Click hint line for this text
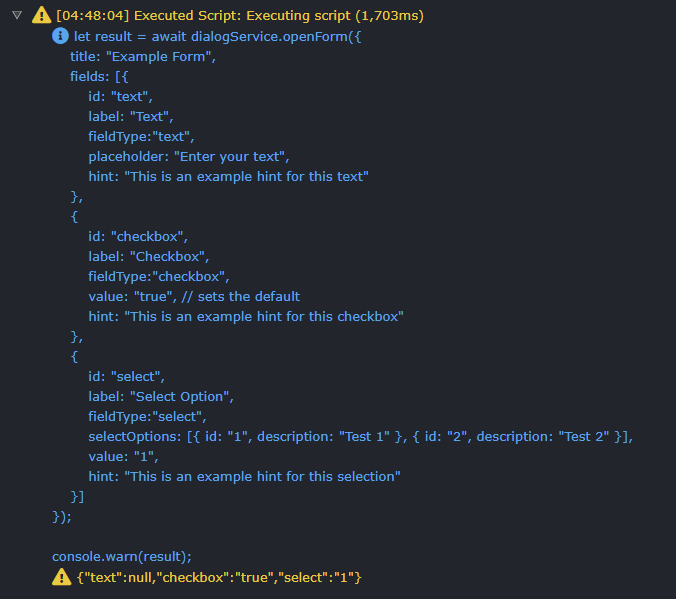 tap(228, 177)
